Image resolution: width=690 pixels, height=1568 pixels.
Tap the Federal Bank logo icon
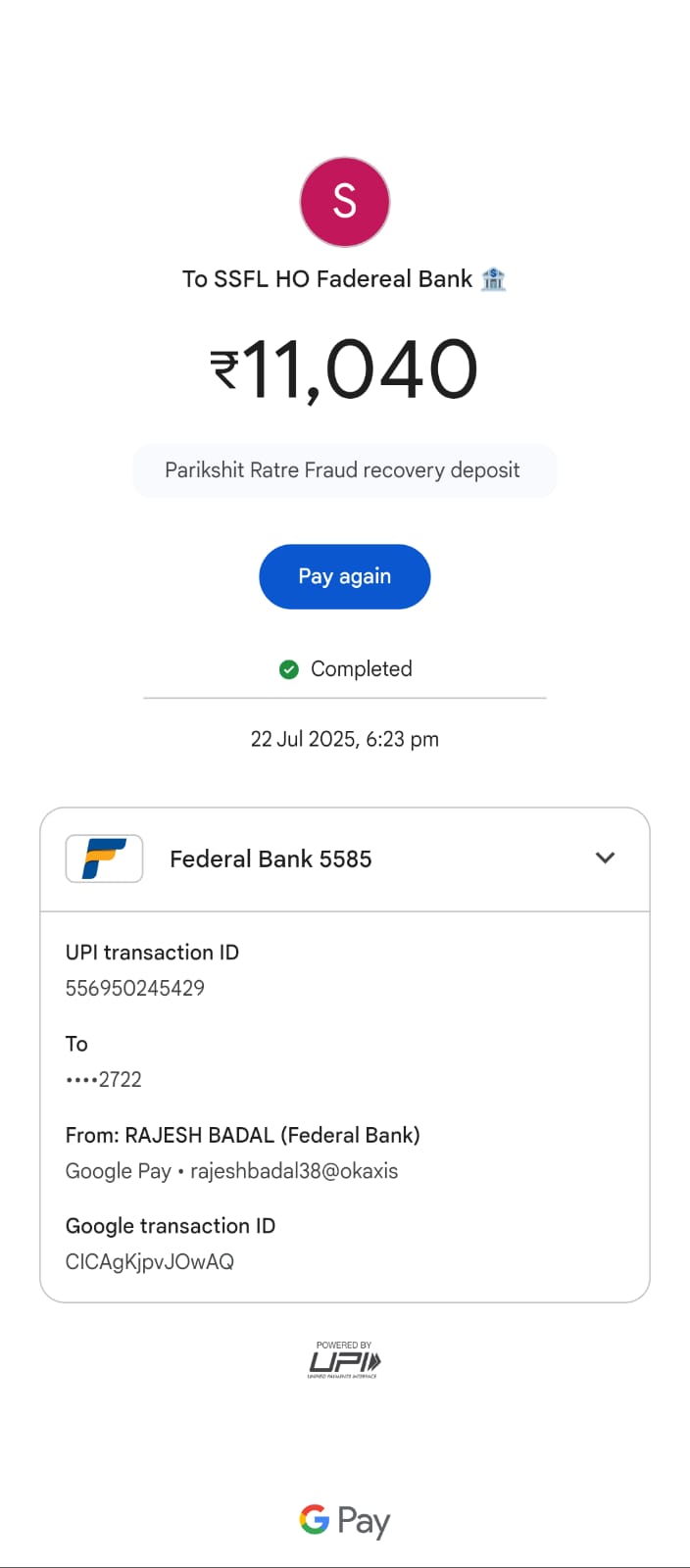coord(104,858)
